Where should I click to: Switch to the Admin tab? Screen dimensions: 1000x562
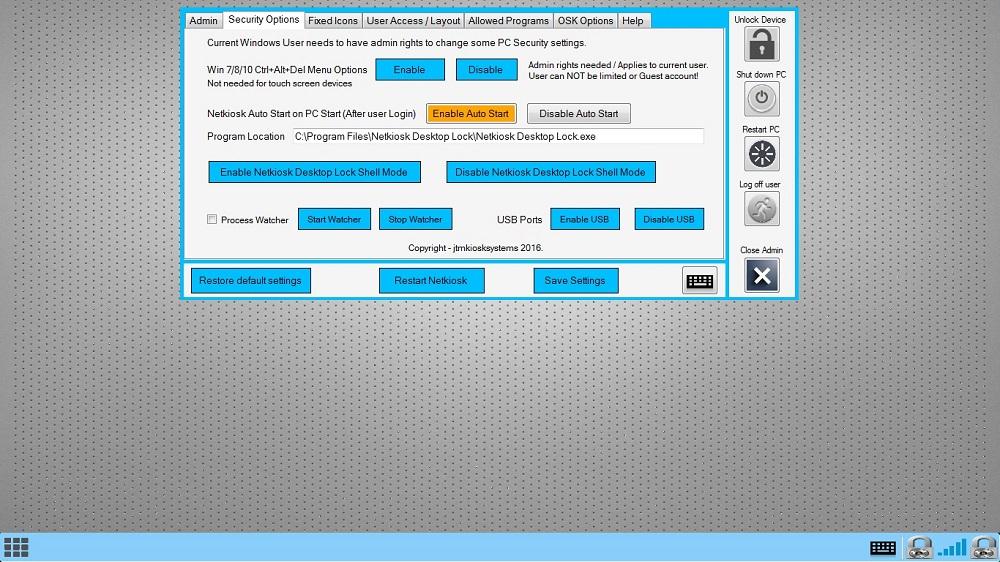click(203, 20)
